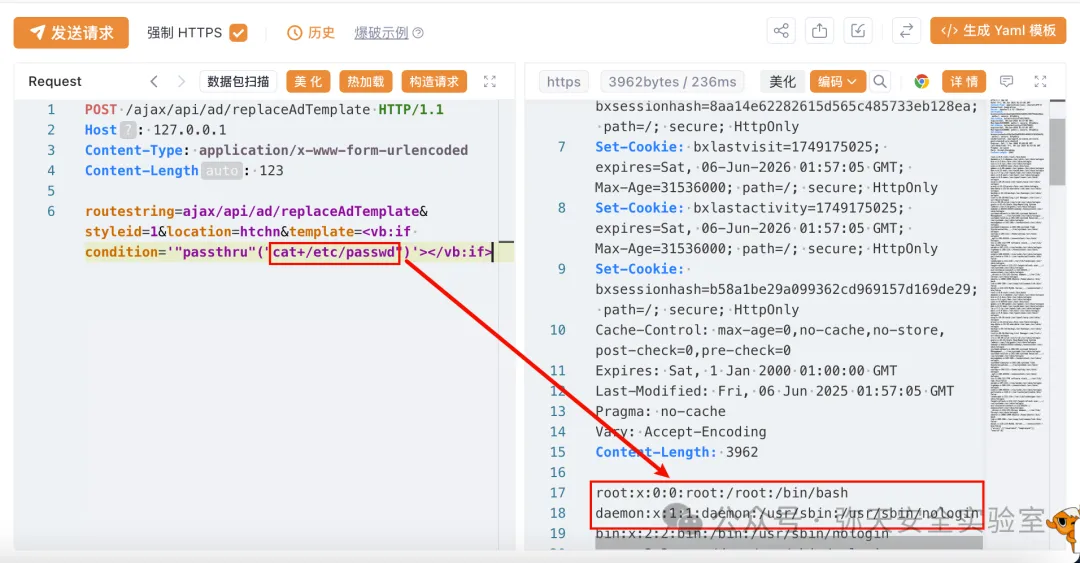Expand the Request panel to fullscreen
This screenshot has height=563, width=1080.
490,81
